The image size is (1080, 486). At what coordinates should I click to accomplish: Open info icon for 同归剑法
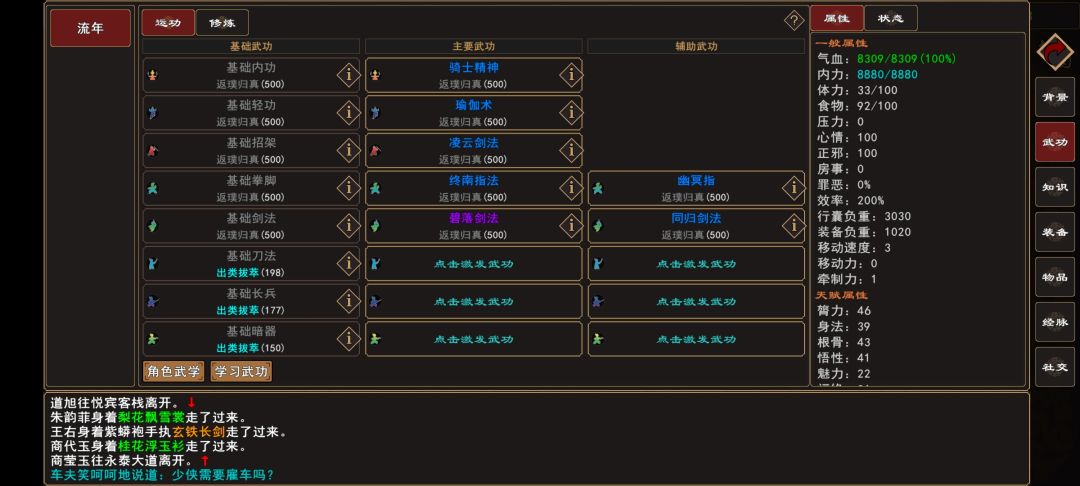793,225
